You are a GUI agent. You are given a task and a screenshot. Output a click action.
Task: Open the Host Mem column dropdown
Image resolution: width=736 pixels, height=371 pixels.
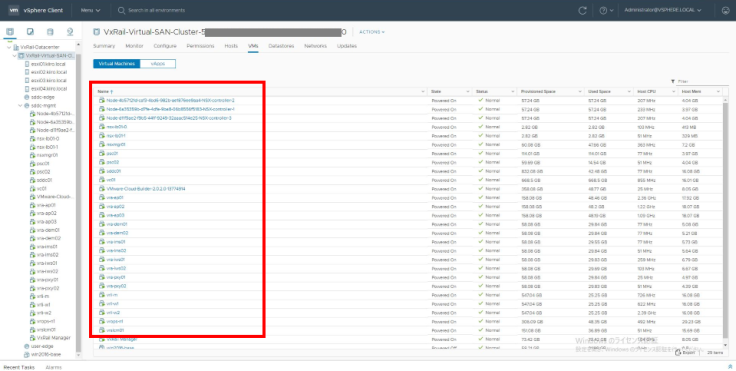click(718, 92)
